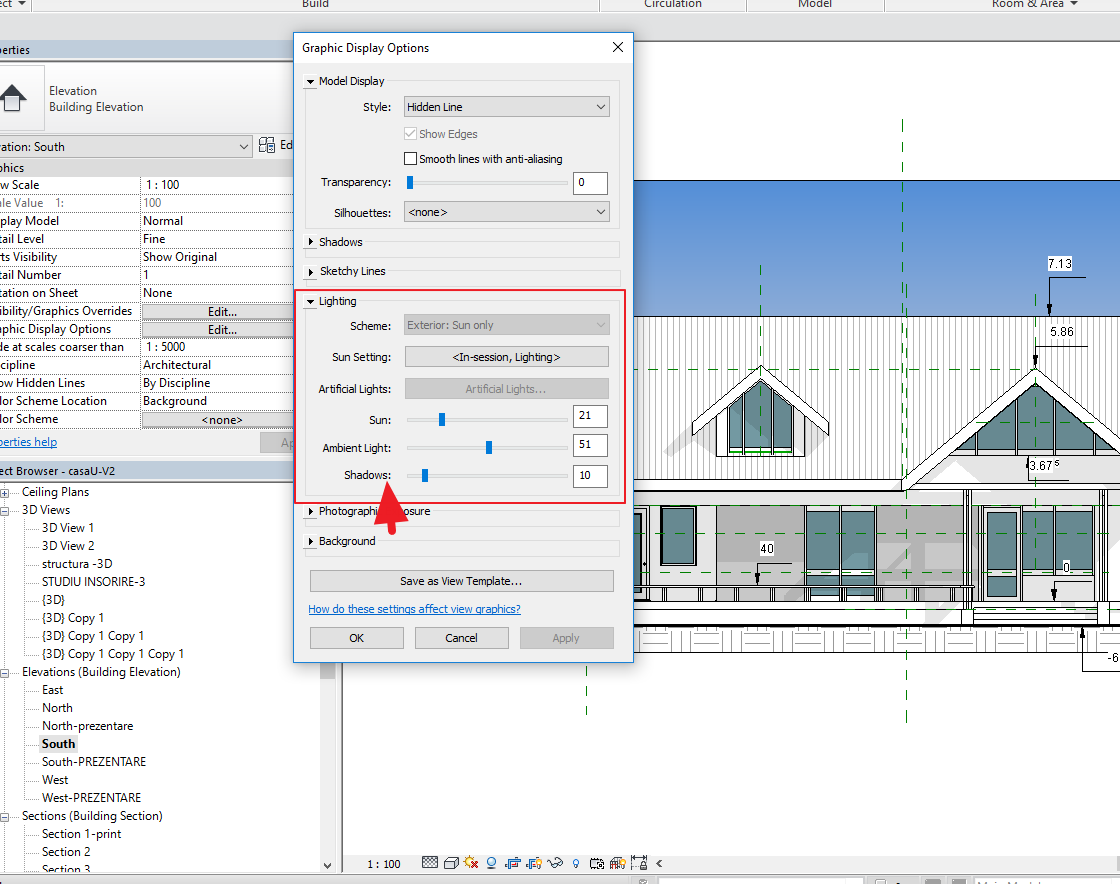Image resolution: width=1120 pixels, height=884 pixels.
Task: Activate Temporary Hide/Isolate glasses icon
Action: [555, 862]
